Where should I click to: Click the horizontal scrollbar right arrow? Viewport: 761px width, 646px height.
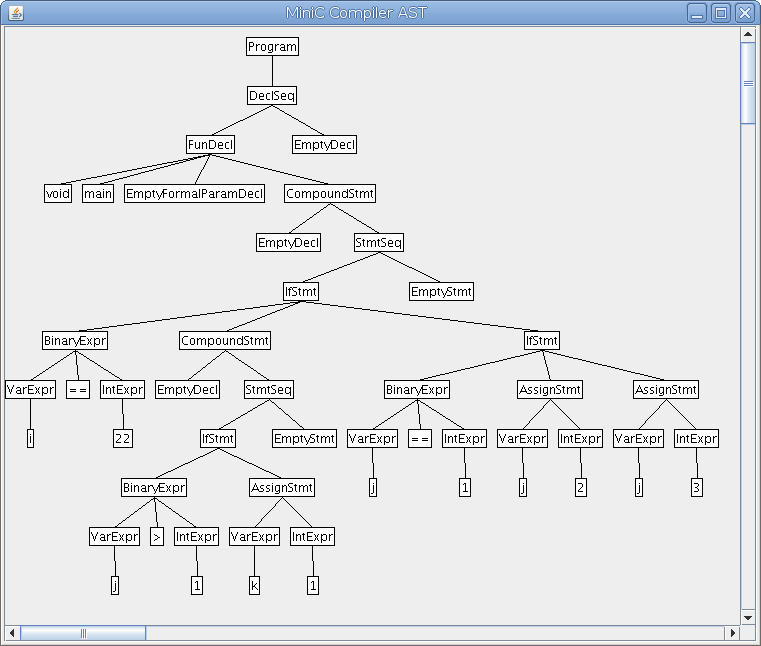coord(732,632)
